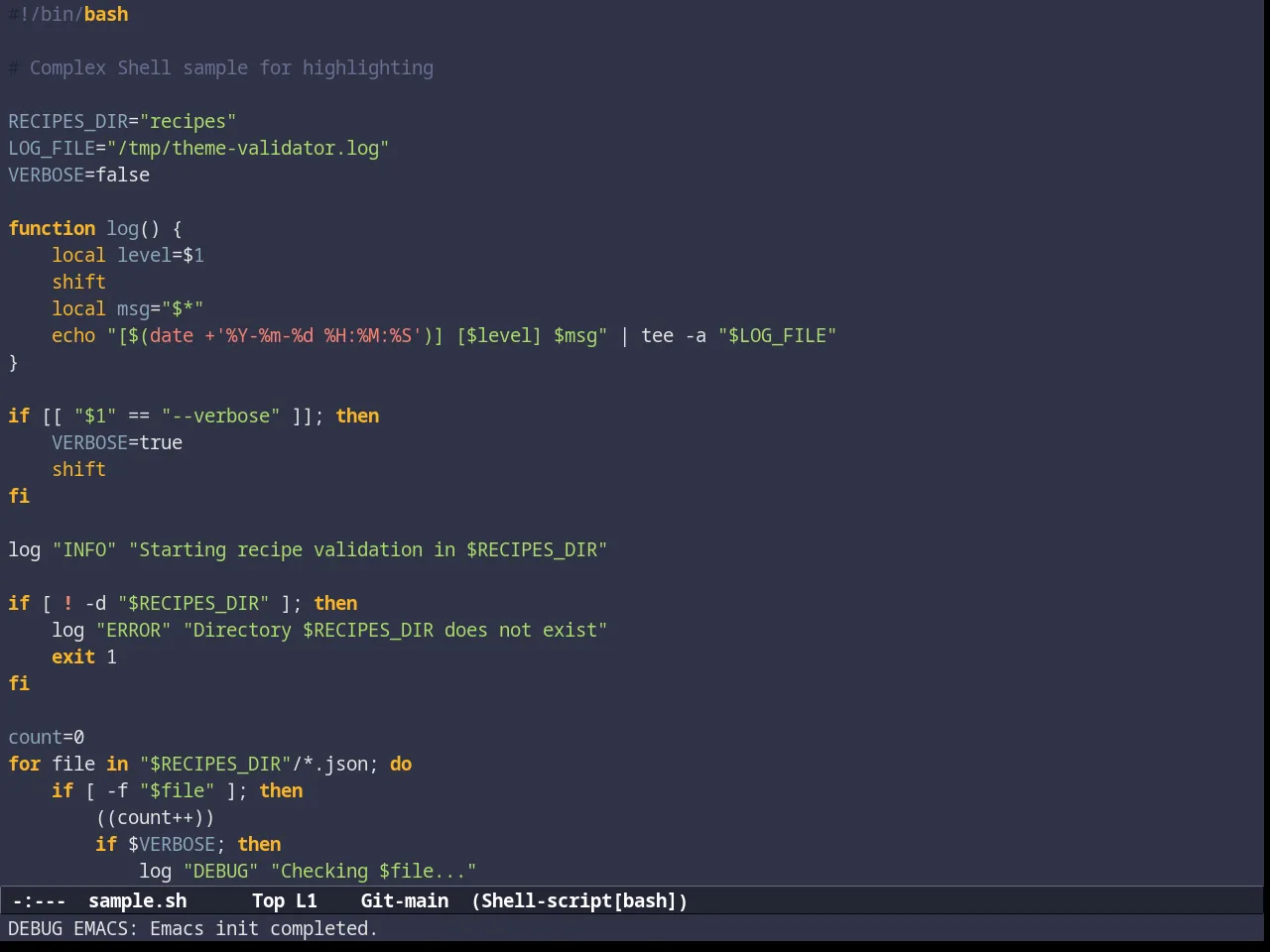Click the -:--- buffer status flags

pyautogui.click(x=39, y=900)
